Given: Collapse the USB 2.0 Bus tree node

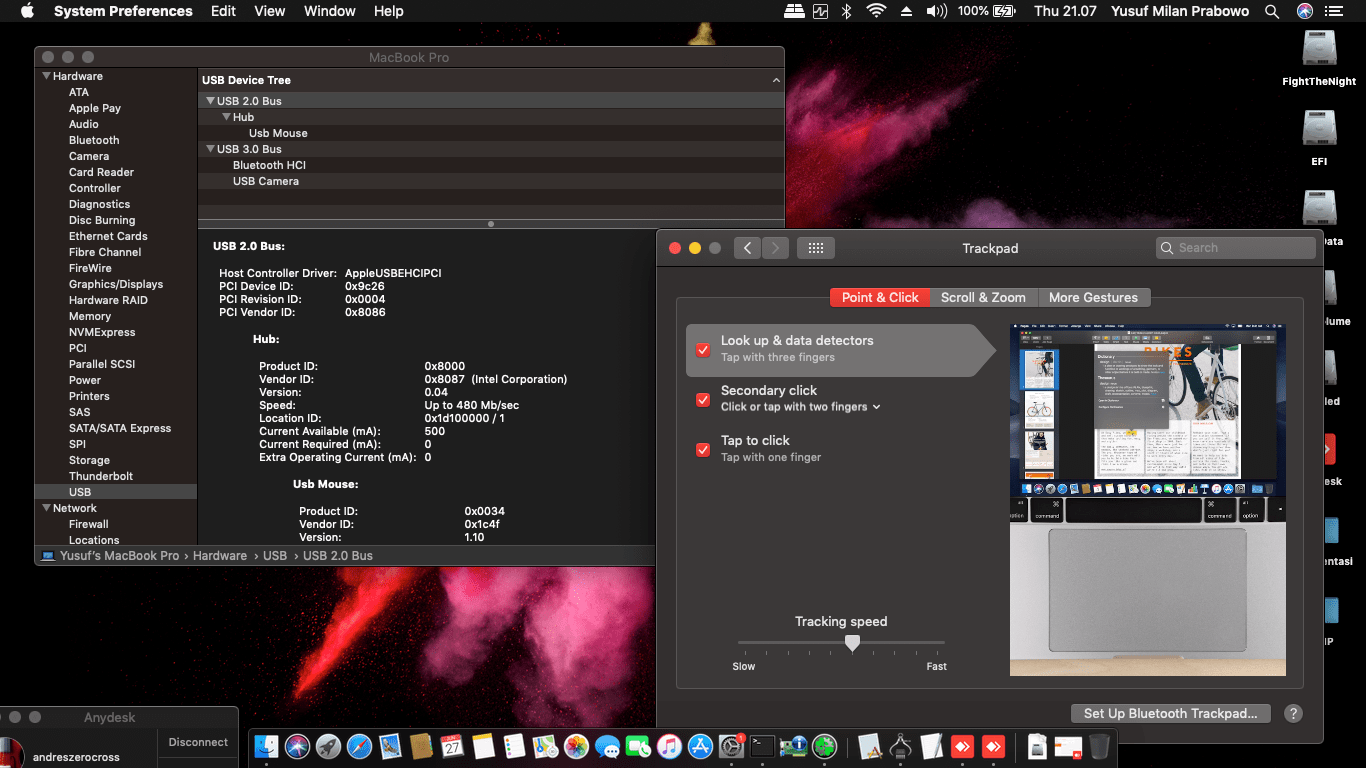Looking at the screenshot, I should click(x=210, y=101).
